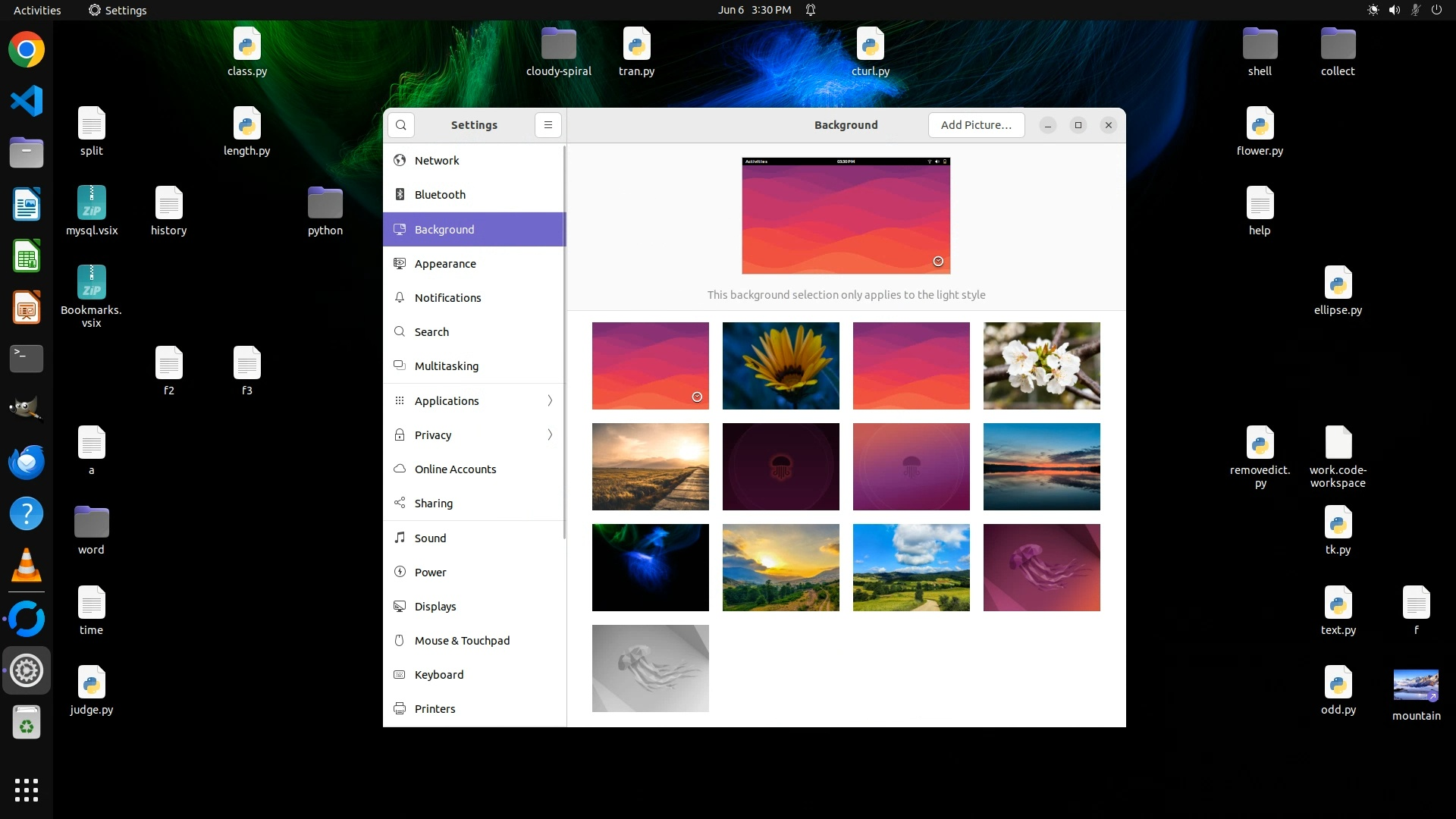Image resolution: width=1456 pixels, height=819 pixels.
Task: Click Activities in the top bar
Action: click(37, 10)
